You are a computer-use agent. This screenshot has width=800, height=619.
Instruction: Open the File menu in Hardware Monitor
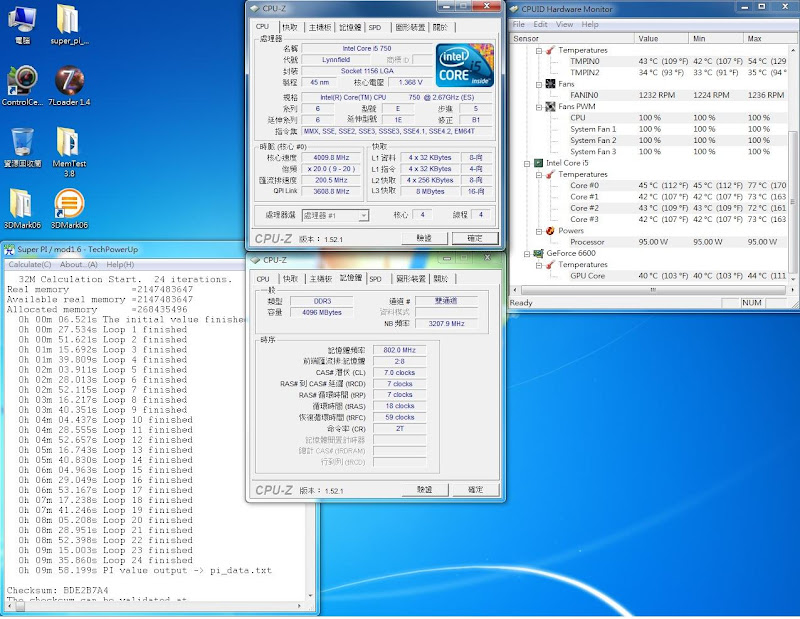click(518, 24)
